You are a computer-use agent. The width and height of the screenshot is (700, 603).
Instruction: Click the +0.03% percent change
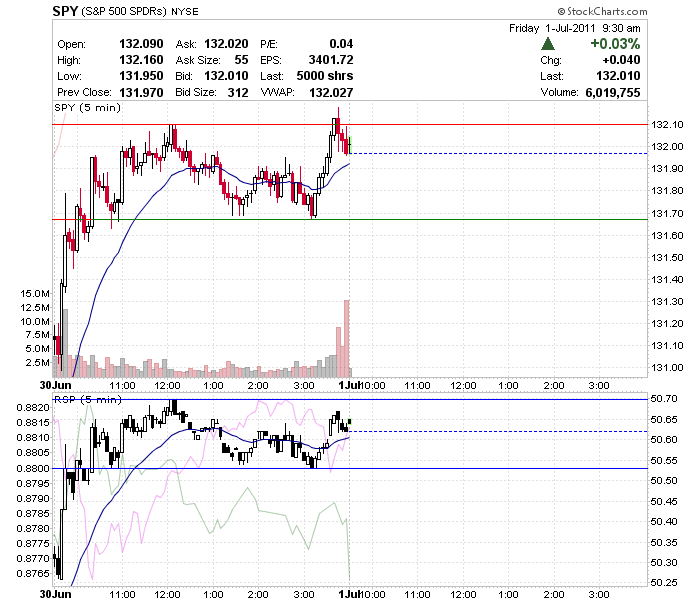point(615,44)
